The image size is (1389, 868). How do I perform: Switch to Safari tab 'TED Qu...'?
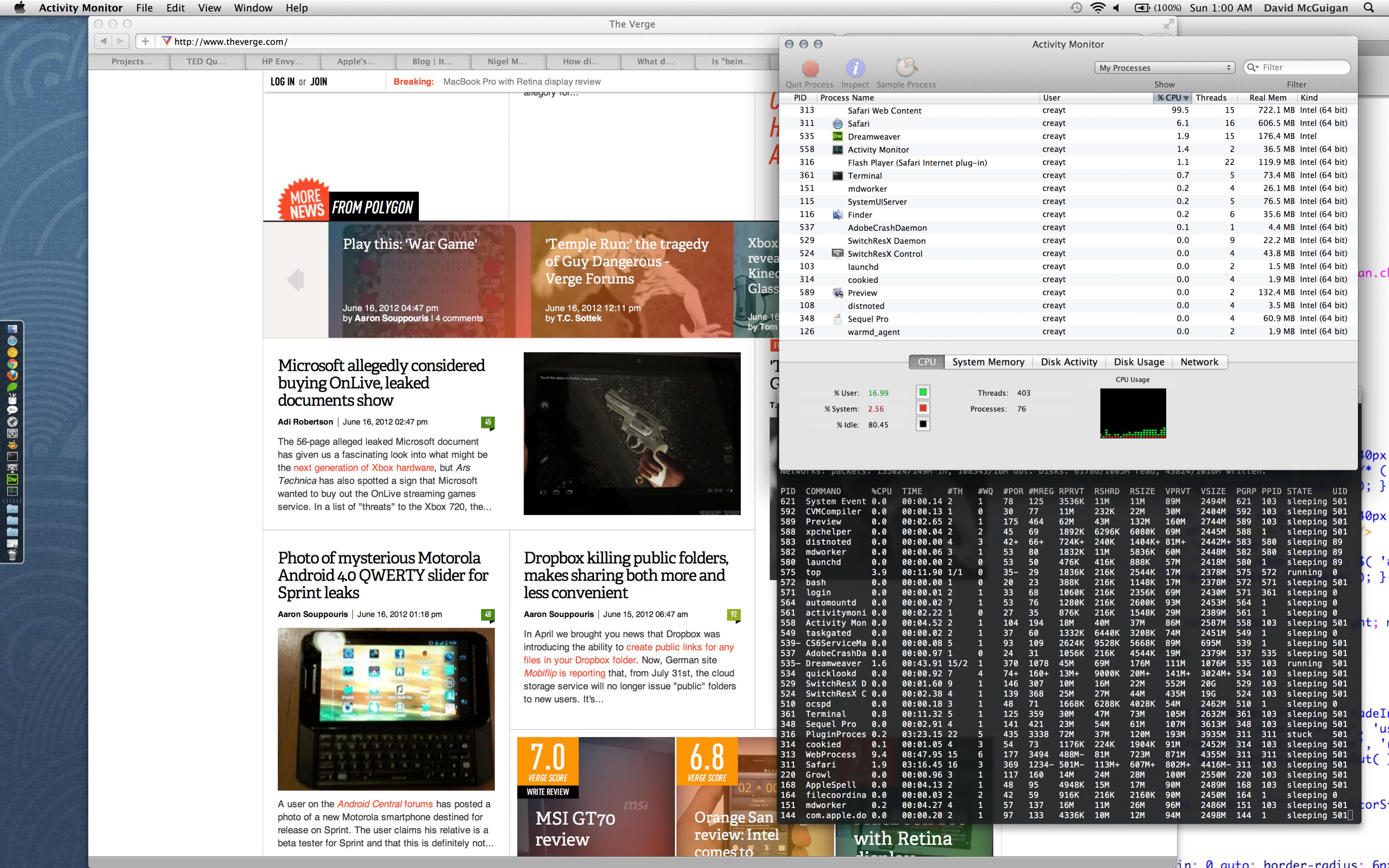[206, 62]
